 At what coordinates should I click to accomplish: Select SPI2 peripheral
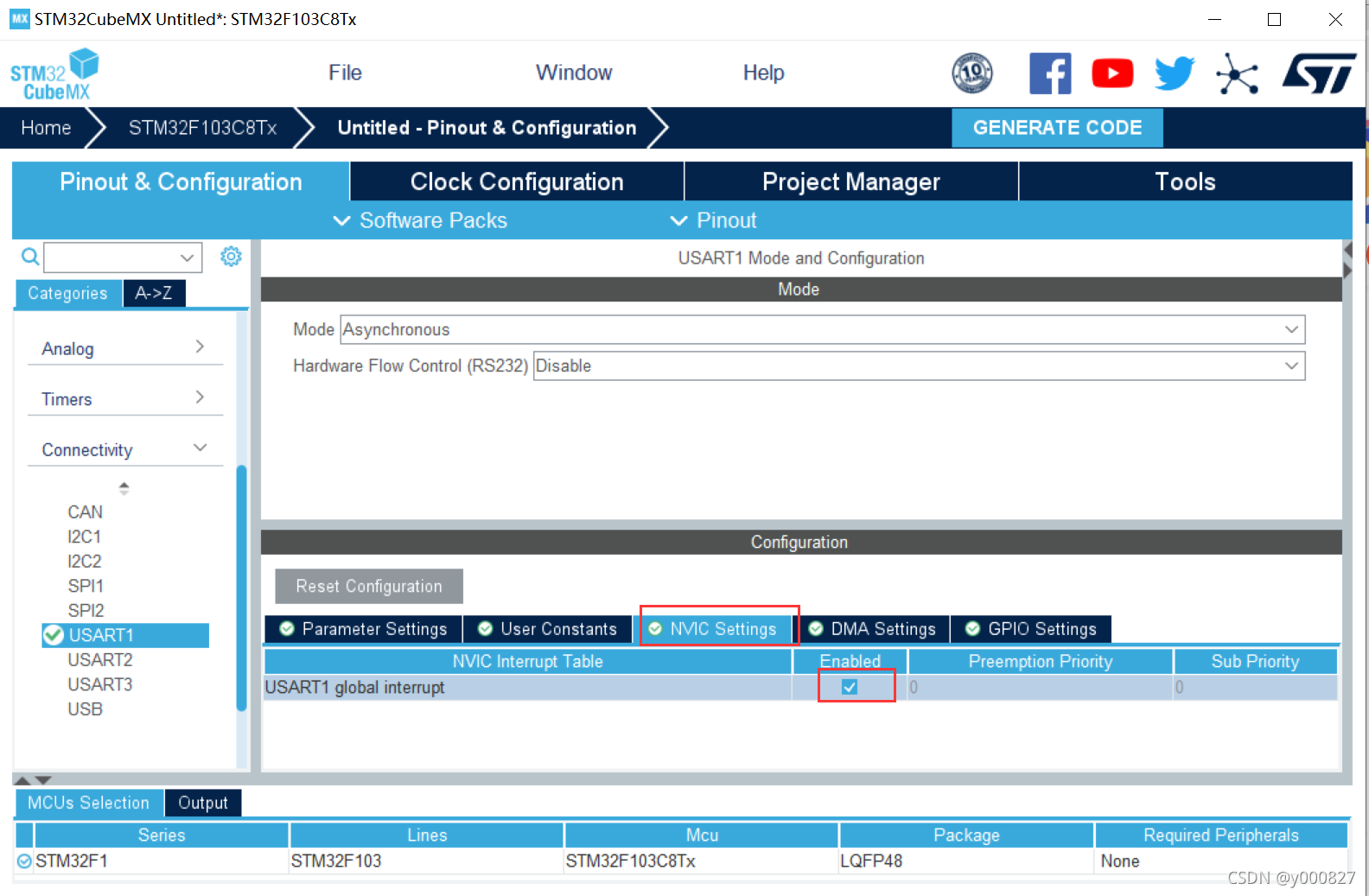click(x=86, y=610)
